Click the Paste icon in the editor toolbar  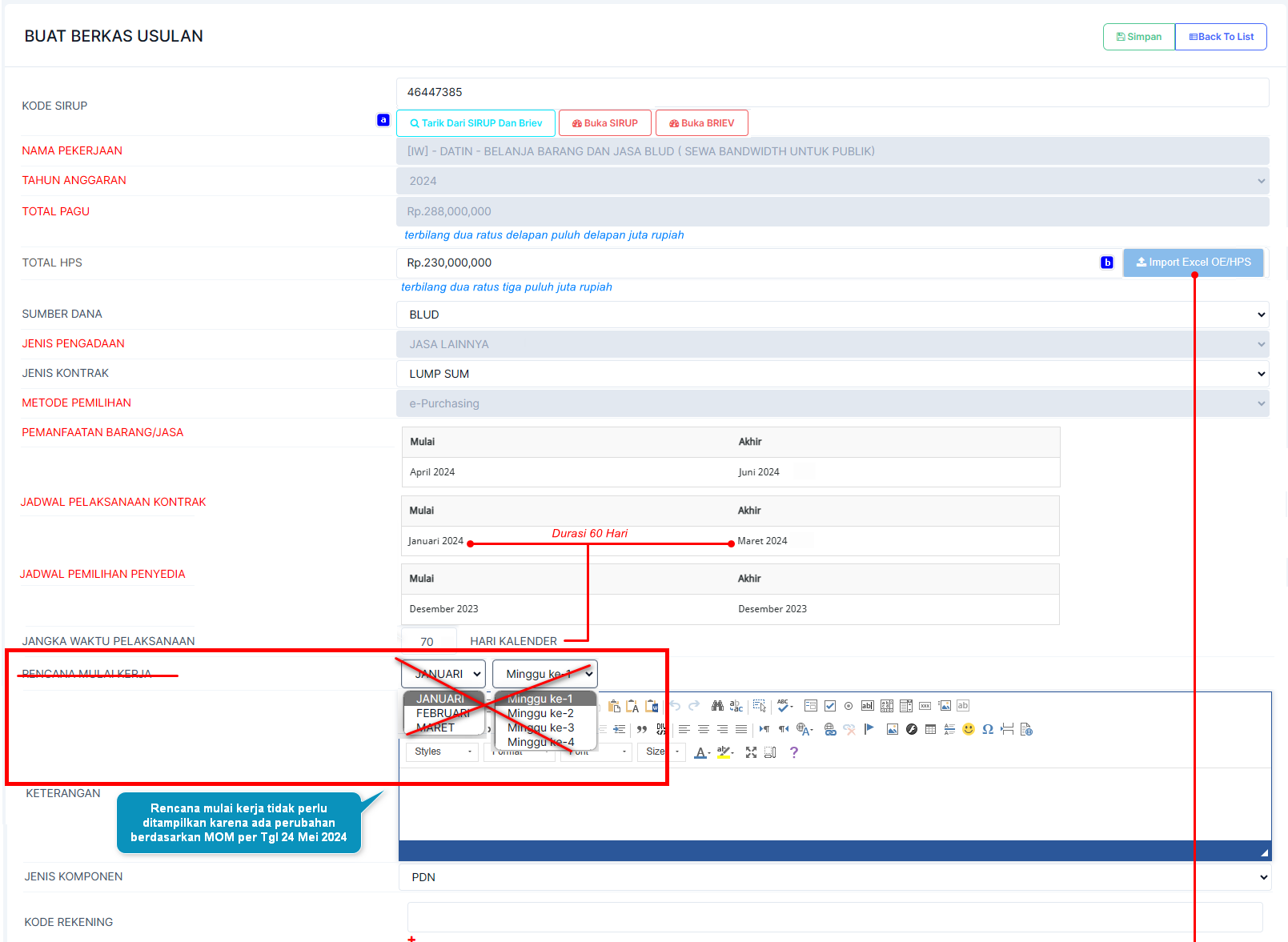coord(614,706)
